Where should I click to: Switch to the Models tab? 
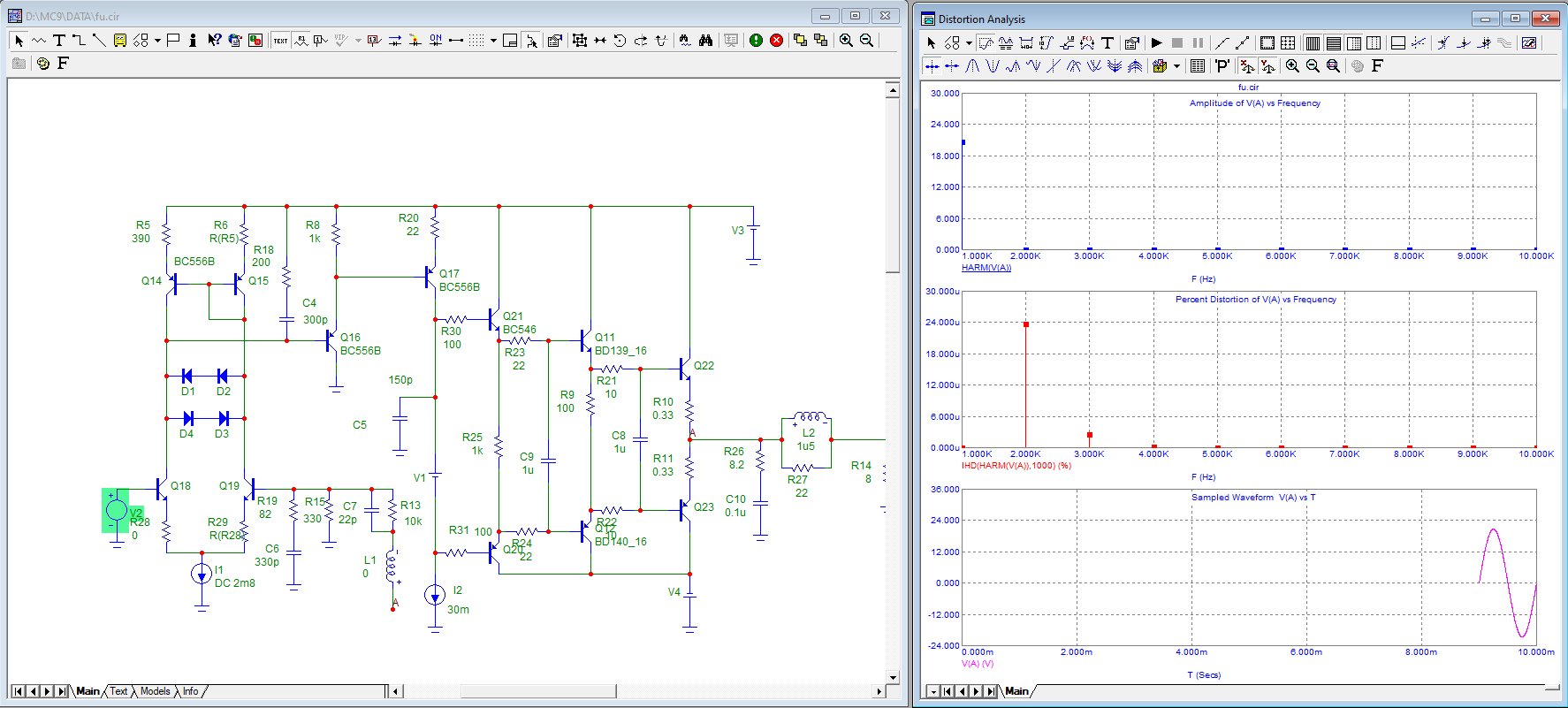pyautogui.click(x=155, y=691)
